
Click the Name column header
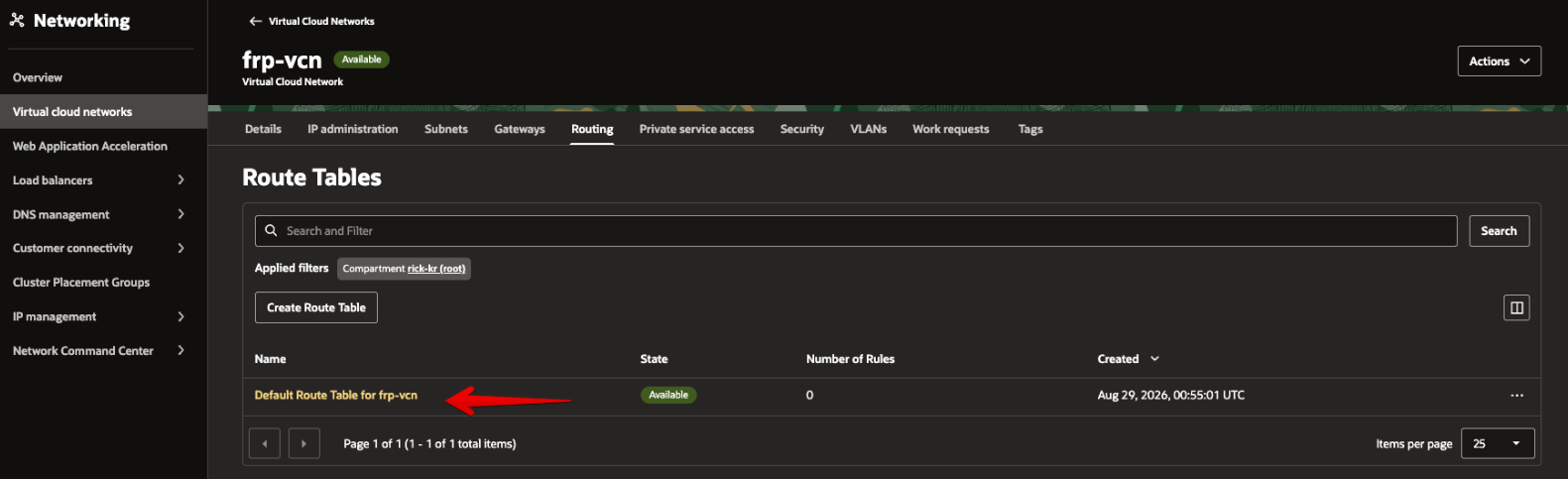[x=270, y=359]
